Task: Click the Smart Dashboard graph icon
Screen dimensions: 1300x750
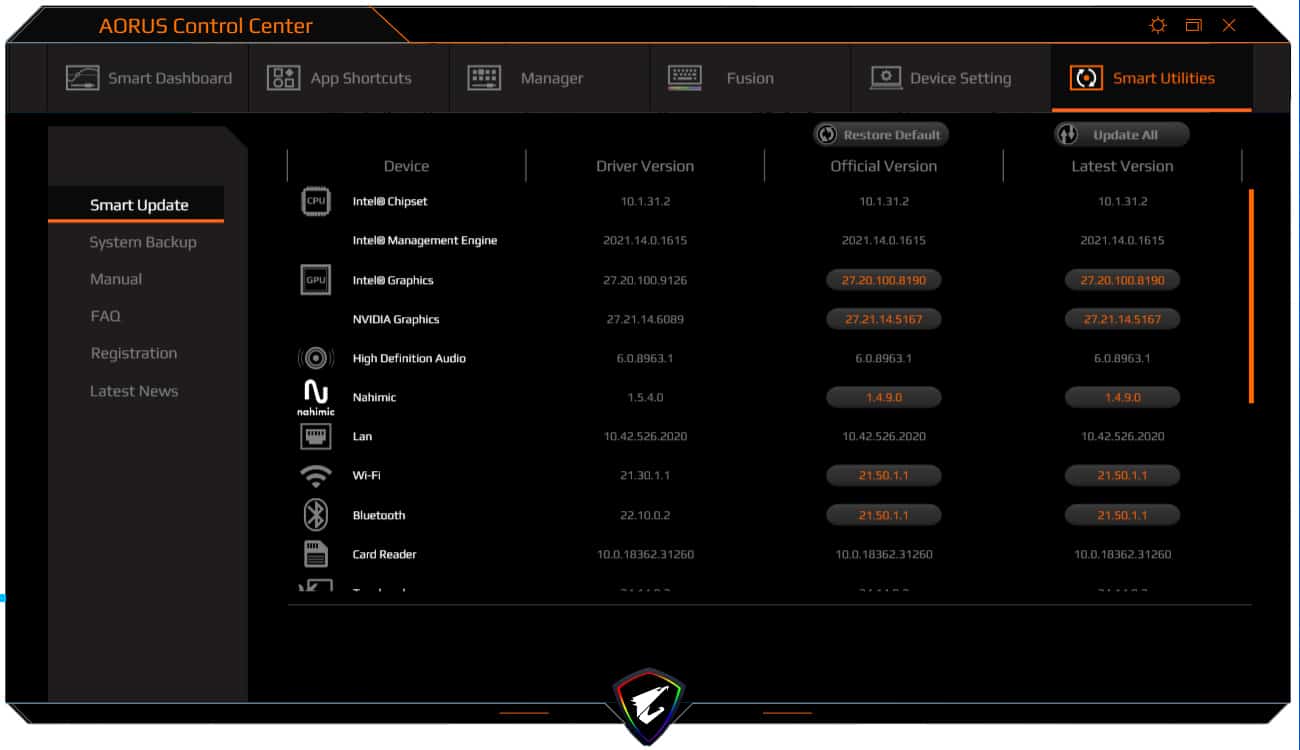Action: [x=83, y=77]
